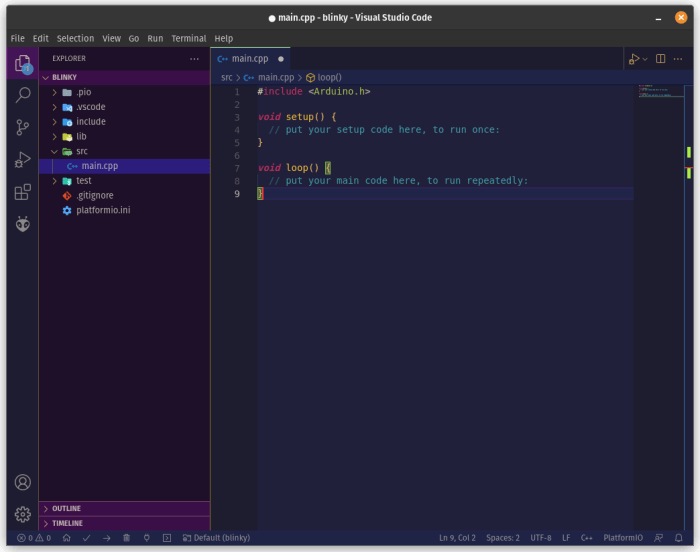Viewport: 700px width, 552px height.
Task: Close the main.cpp tab via unsaved dot
Action: [x=281, y=59]
